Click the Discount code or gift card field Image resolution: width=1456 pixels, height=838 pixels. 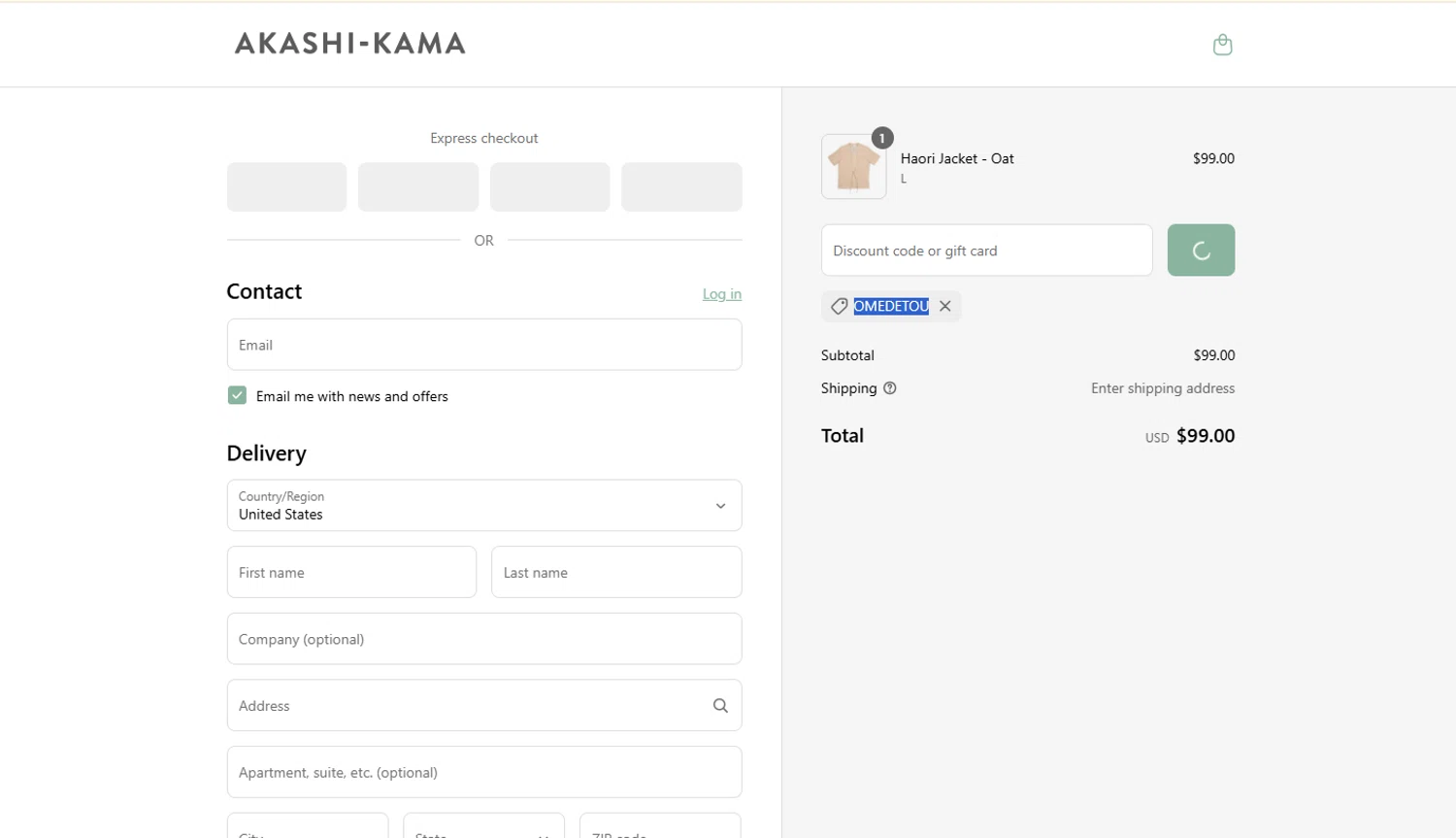[x=987, y=251]
